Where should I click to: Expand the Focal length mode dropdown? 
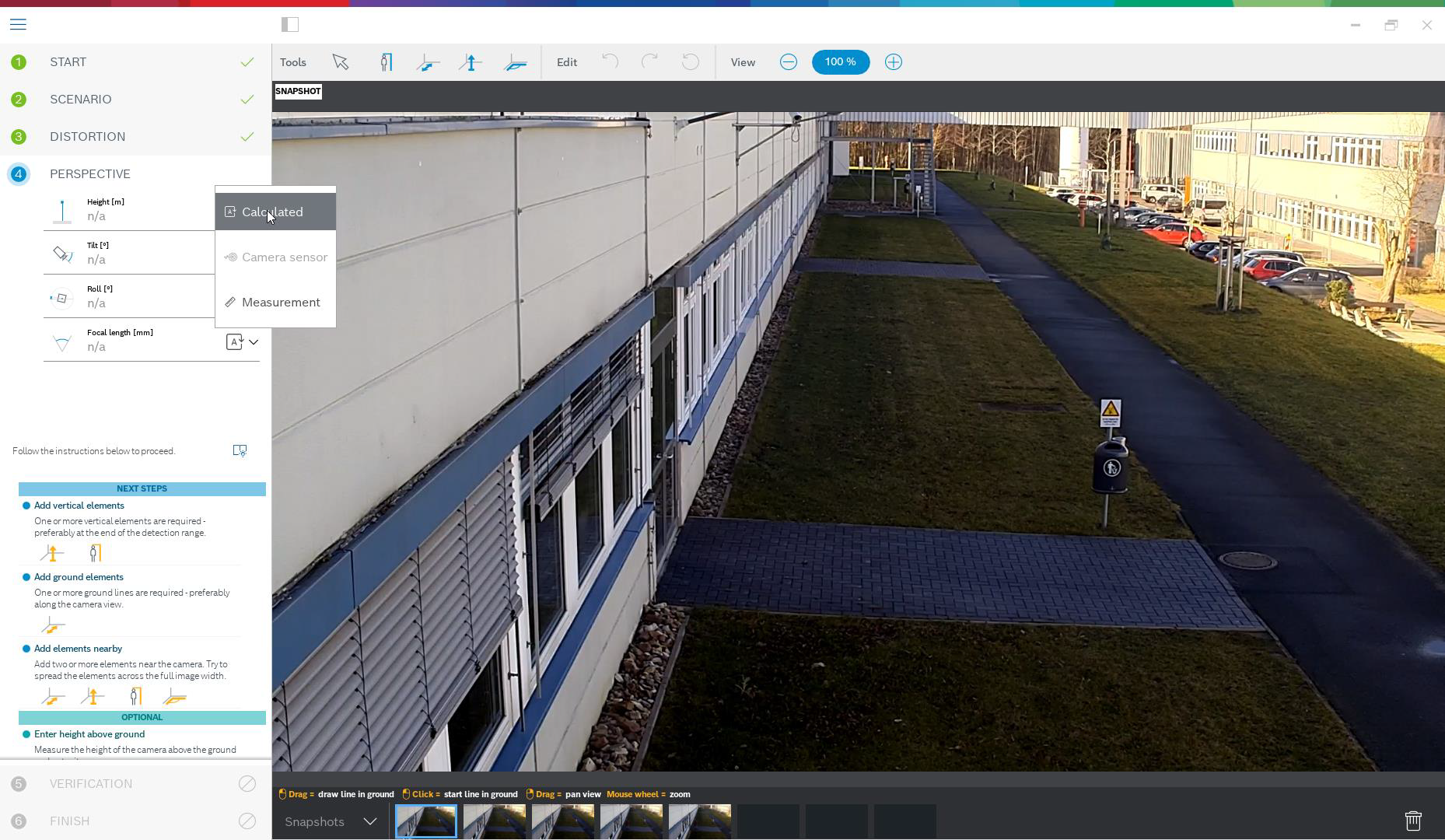click(243, 342)
